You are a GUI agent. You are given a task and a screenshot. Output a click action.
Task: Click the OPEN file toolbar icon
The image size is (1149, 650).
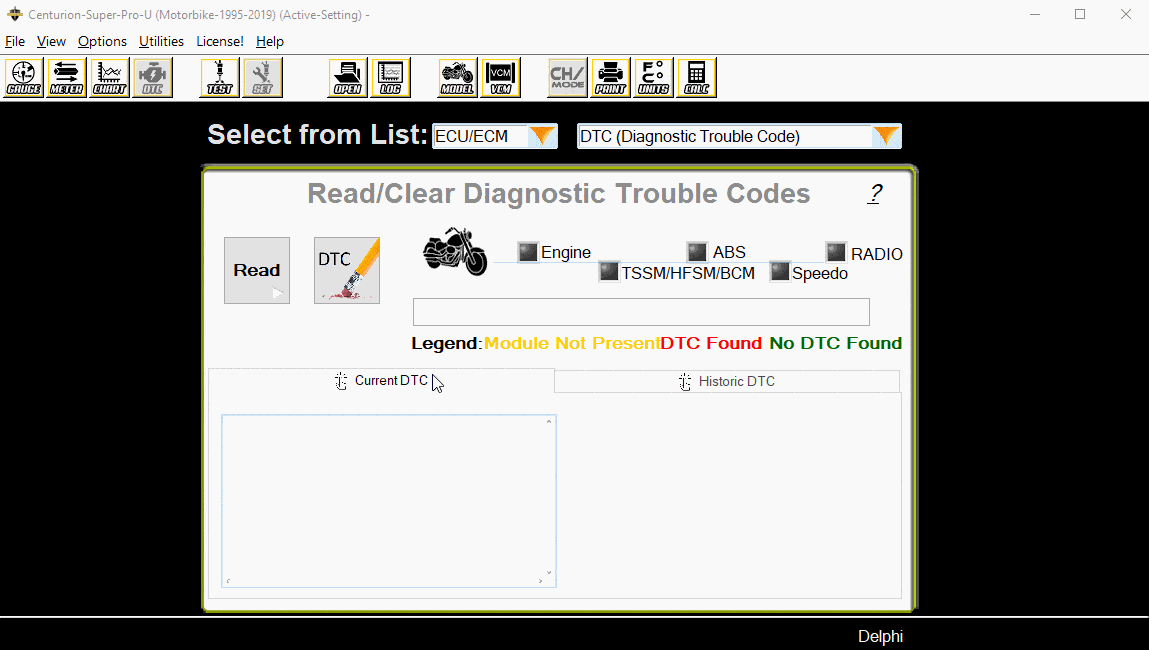click(347, 78)
